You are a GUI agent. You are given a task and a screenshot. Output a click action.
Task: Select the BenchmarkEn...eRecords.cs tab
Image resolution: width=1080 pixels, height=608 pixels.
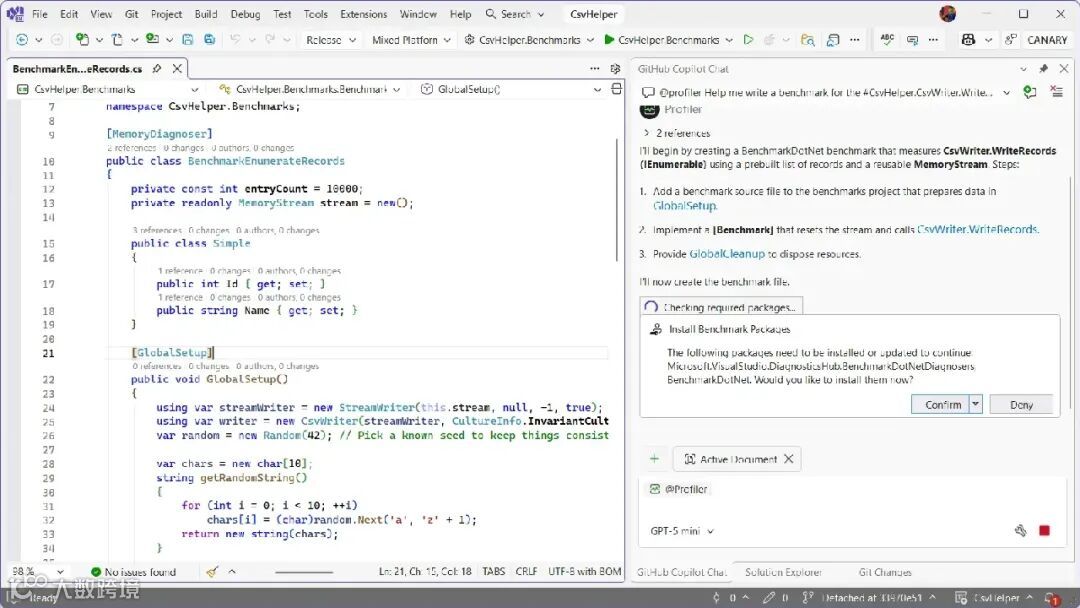(x=77, y=69)
